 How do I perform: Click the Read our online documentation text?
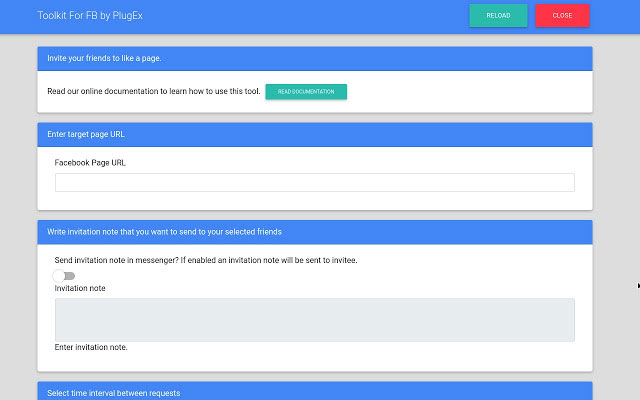click(x=154, y=92)
